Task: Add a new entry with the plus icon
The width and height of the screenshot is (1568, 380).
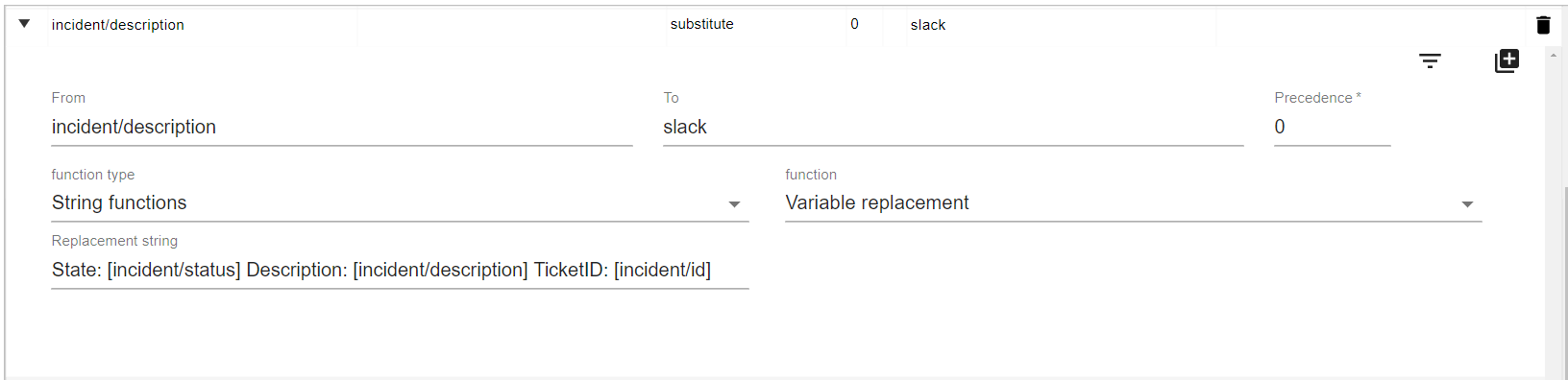Action: coord(1507,60)
